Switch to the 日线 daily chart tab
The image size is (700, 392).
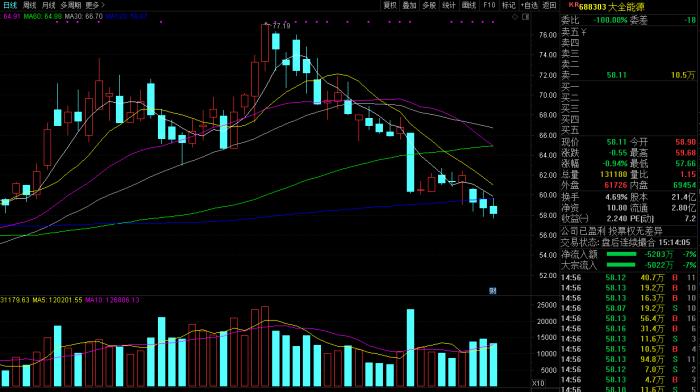pyautogui.click(x=9, y=5)
